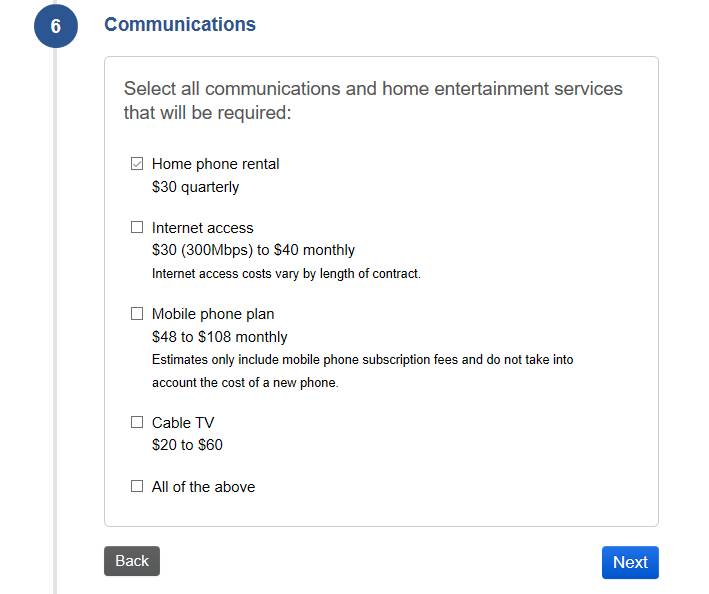Click the $20 to $60 price text

point(187,445)
